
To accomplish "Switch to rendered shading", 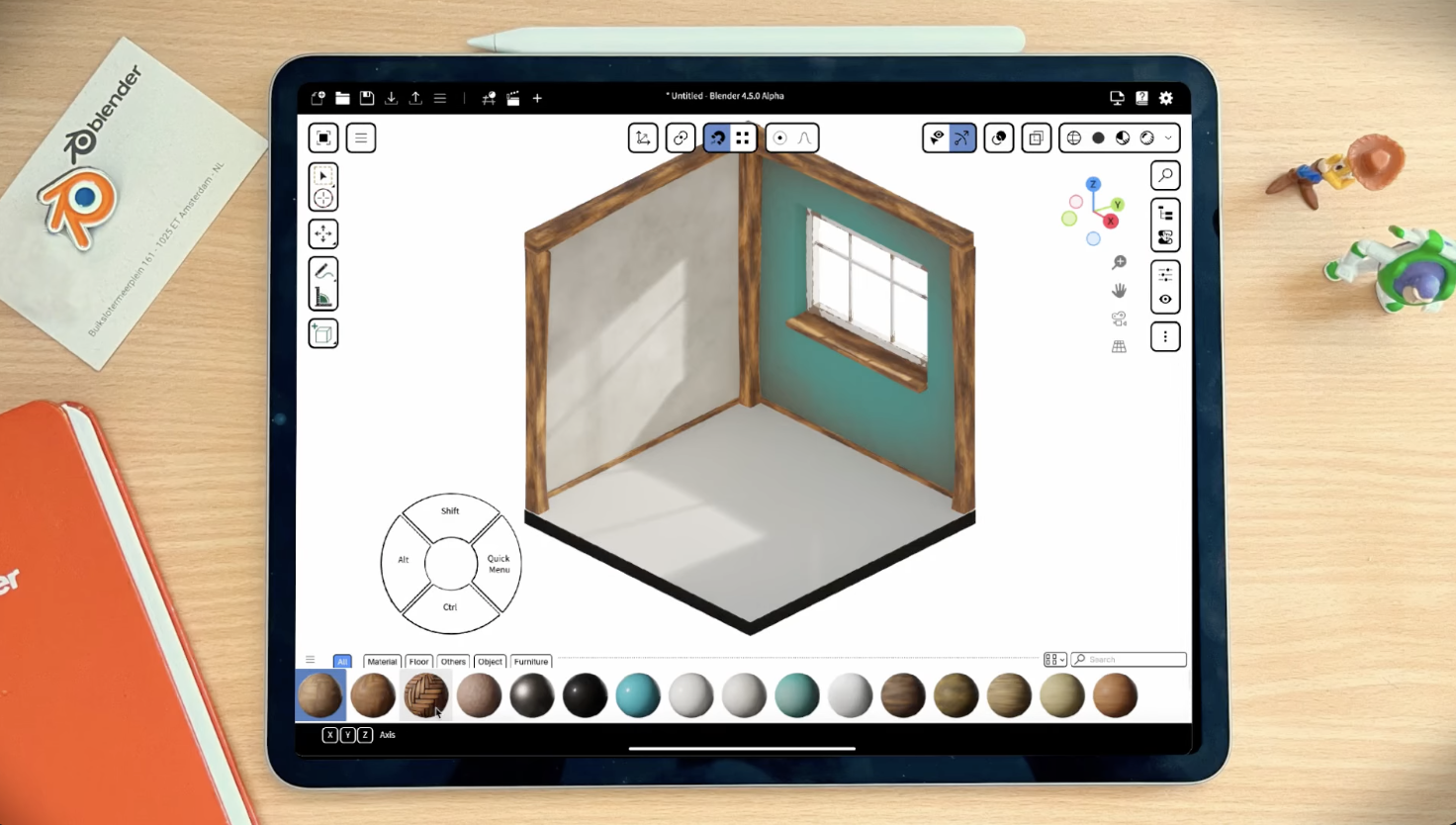I will (x=1147, y=137).
